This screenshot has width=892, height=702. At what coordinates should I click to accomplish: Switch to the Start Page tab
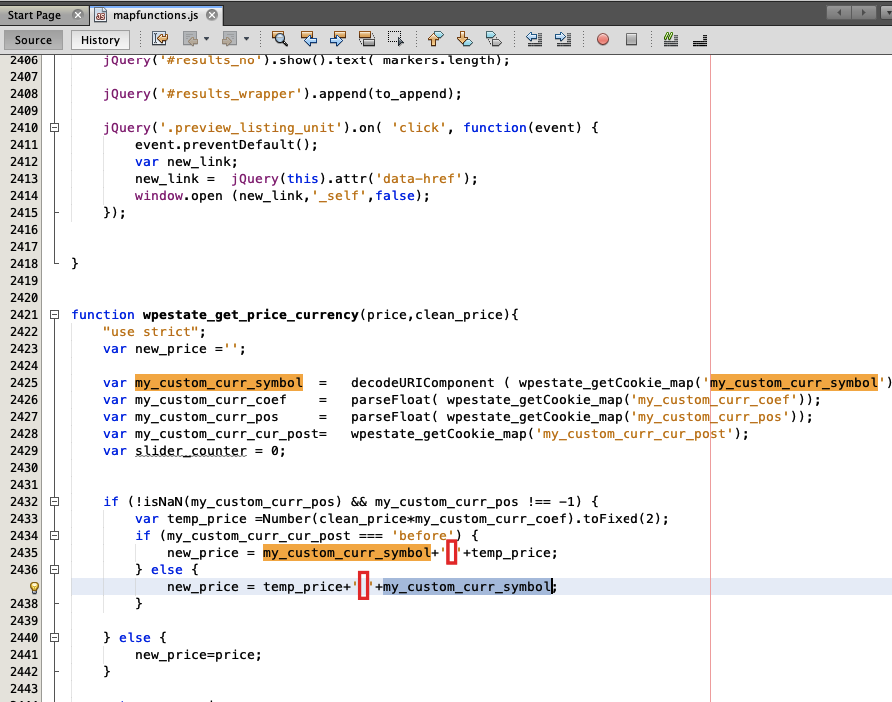tap(35, 15)
